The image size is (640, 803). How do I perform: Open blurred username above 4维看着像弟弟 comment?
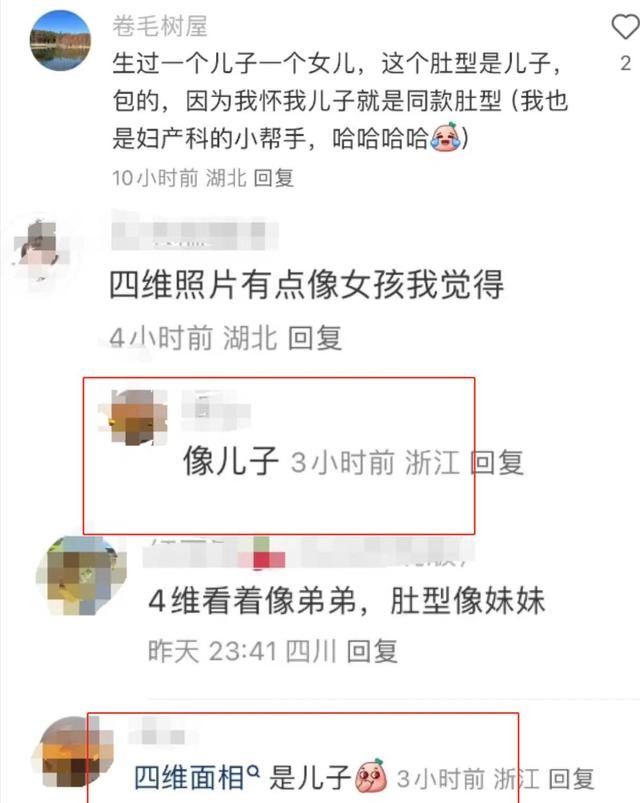(x=307, y=554)
